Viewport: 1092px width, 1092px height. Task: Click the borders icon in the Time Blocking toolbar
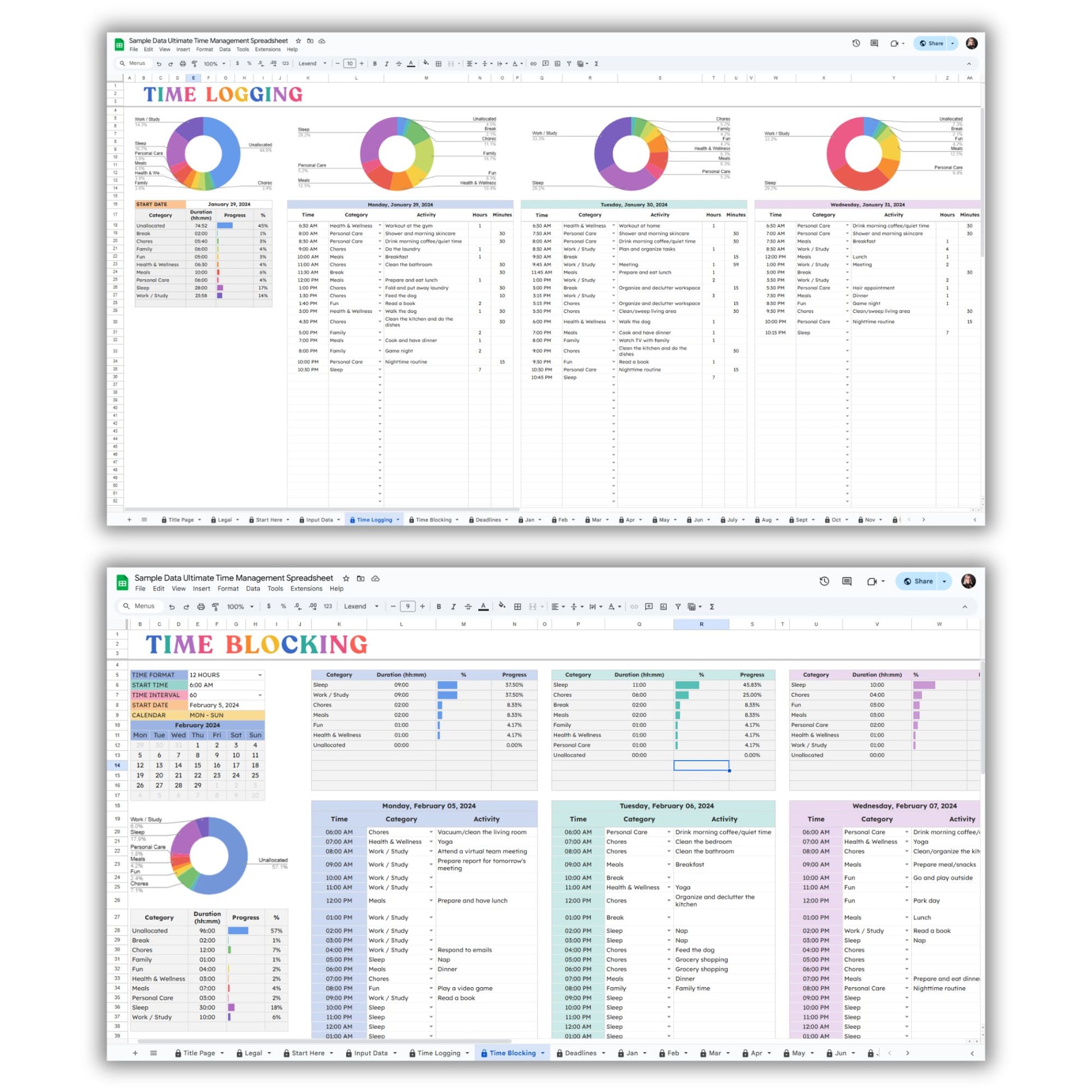tap(517, 607)
